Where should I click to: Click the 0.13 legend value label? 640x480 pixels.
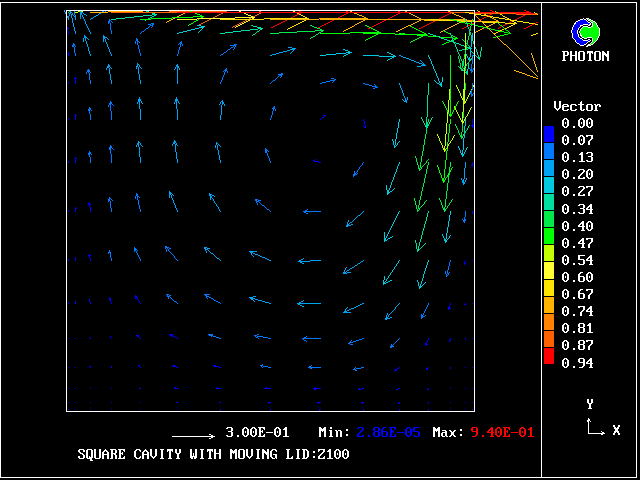pyautogui.click(x=577, y=157)
